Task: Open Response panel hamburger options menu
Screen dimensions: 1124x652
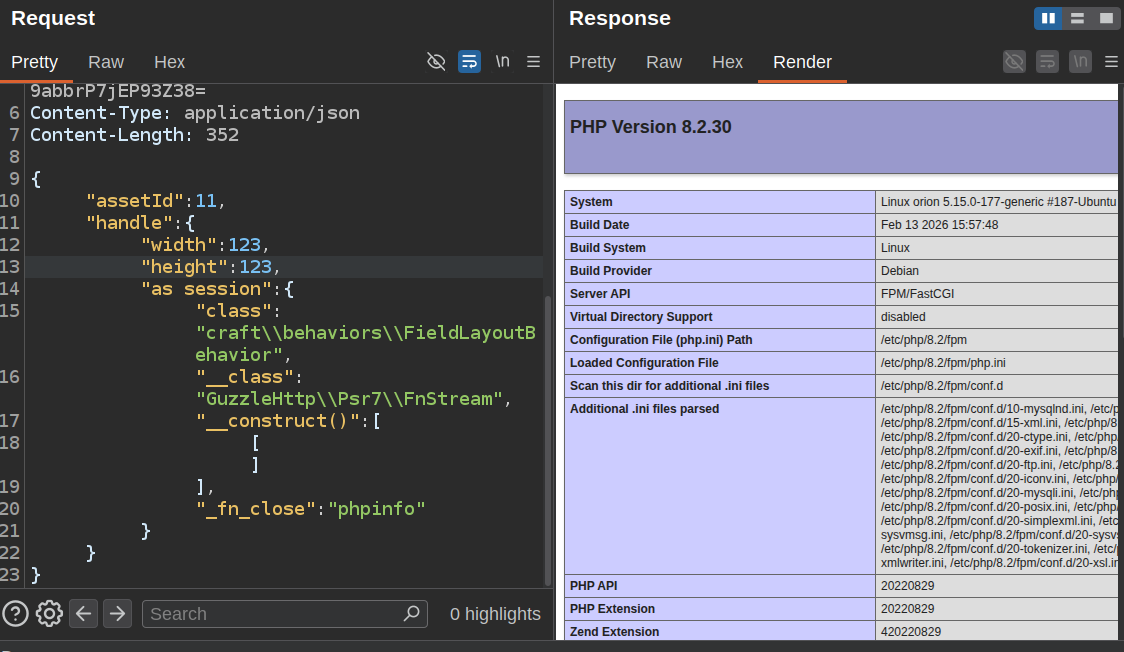Action: 1111,62
